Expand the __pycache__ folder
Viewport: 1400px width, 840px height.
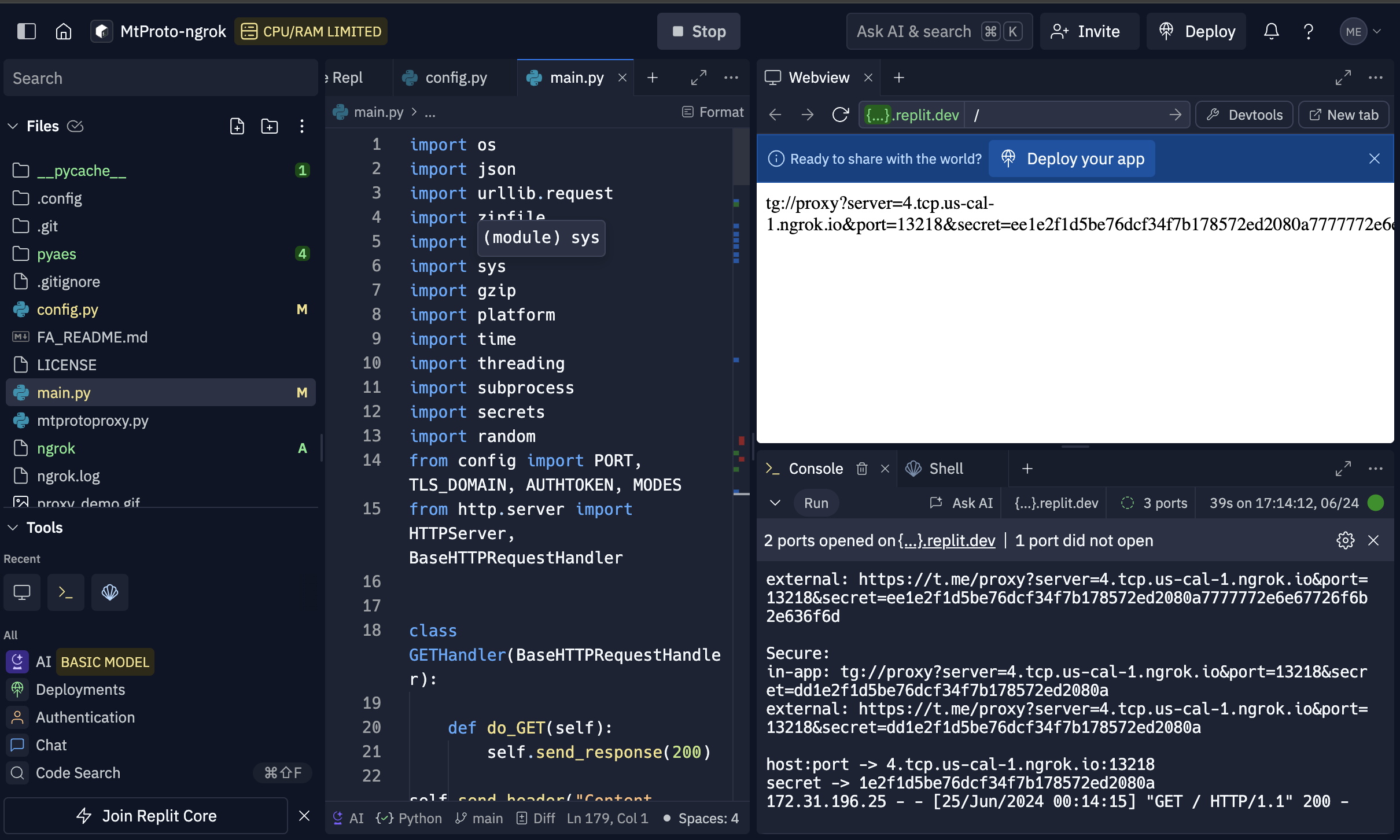click(161, 171)
